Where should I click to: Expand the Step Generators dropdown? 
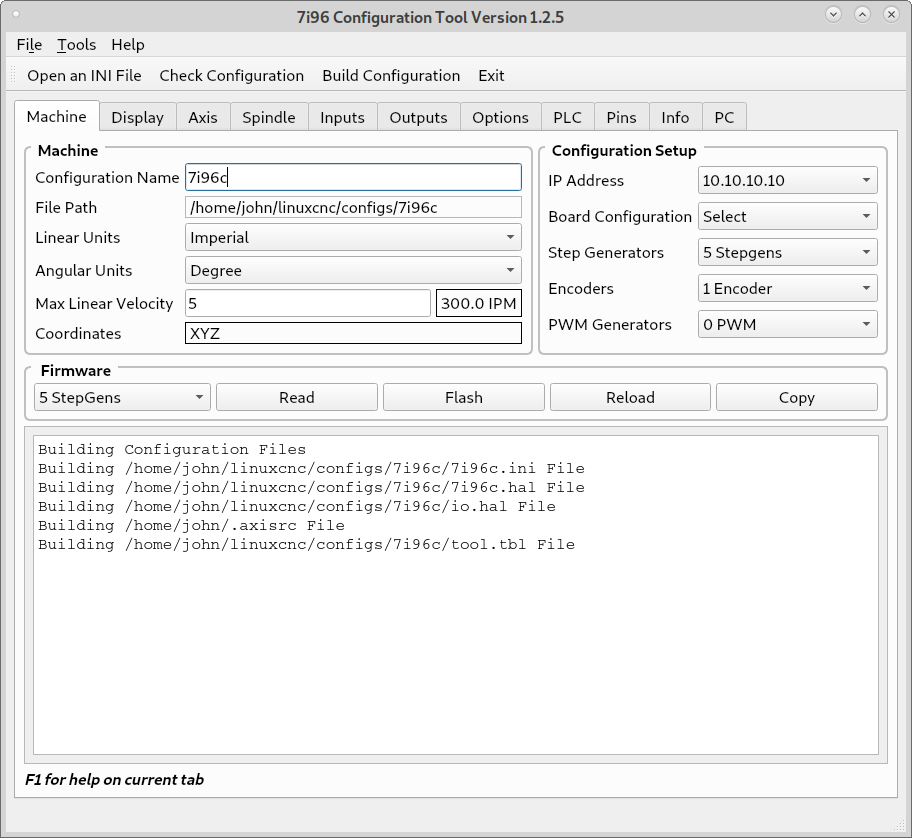(x=788, y=252)
